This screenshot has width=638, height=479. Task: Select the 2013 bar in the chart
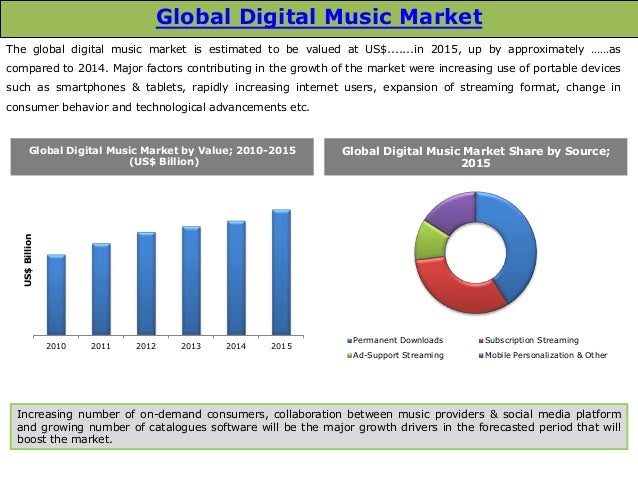tap(191, 281)
